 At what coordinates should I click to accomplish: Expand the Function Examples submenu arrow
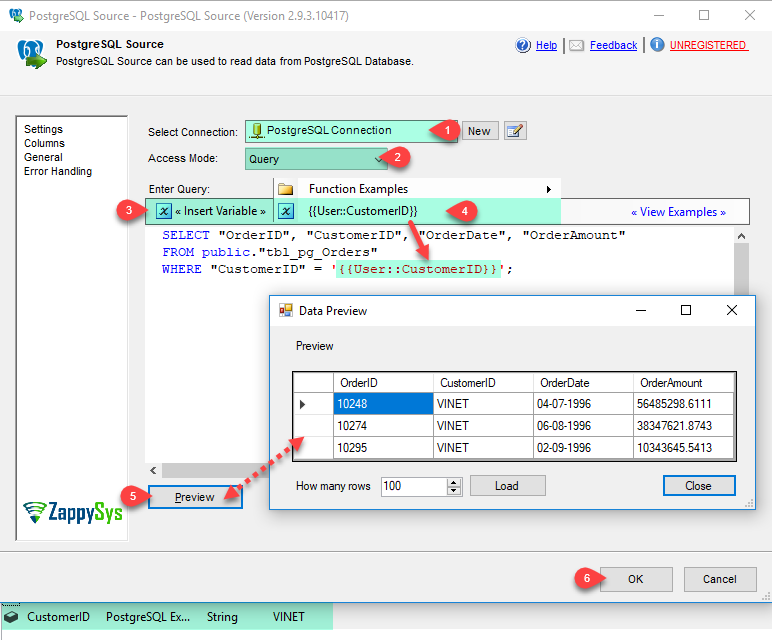548,190
